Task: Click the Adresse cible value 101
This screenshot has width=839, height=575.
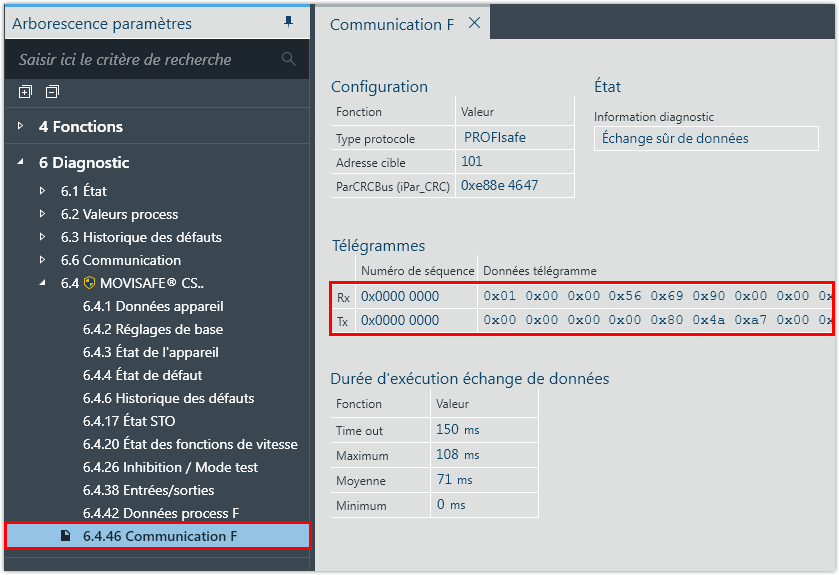Action: coord(472,161)
